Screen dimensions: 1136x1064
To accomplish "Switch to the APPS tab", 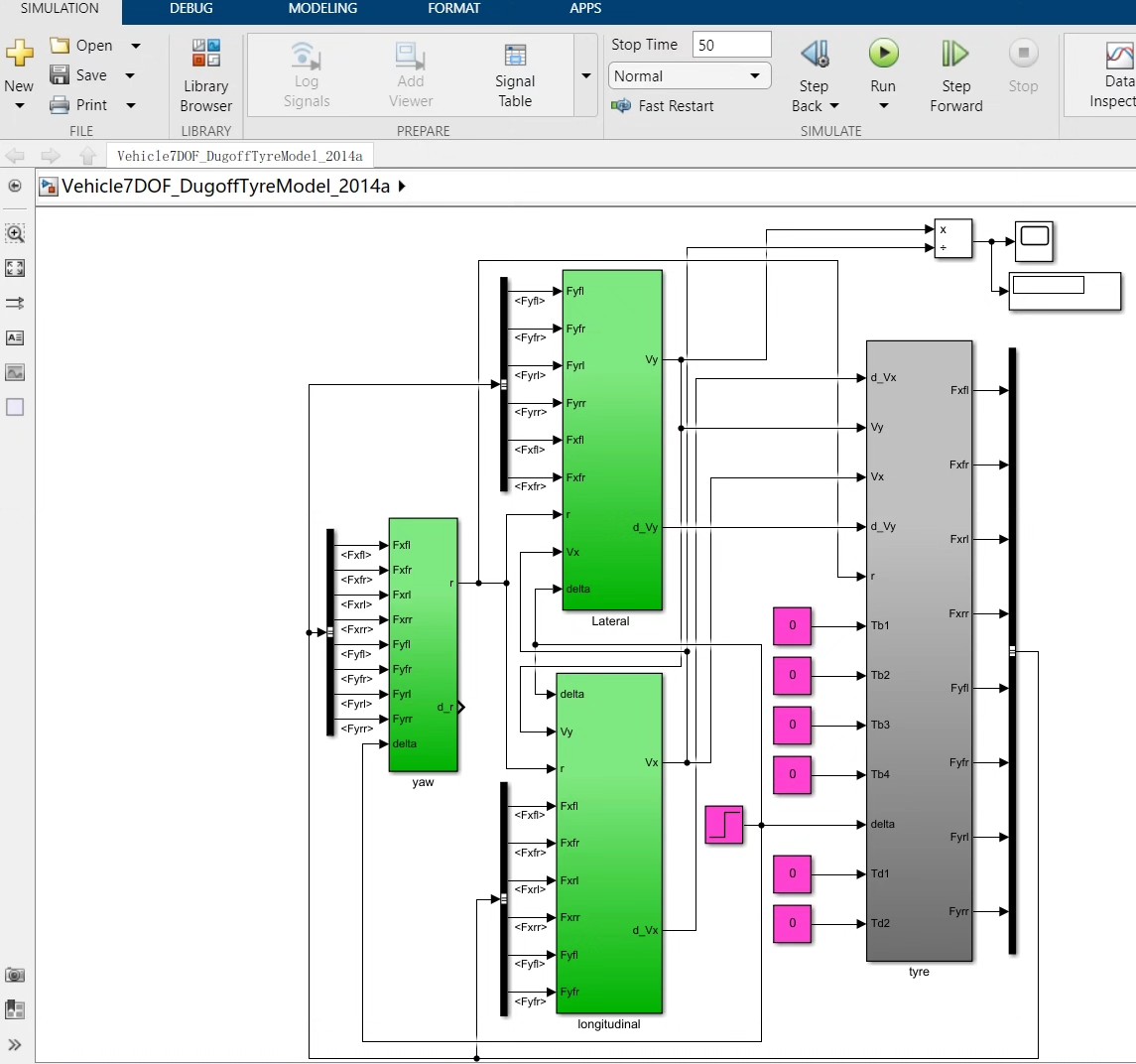I will click(x=585, y=8).
